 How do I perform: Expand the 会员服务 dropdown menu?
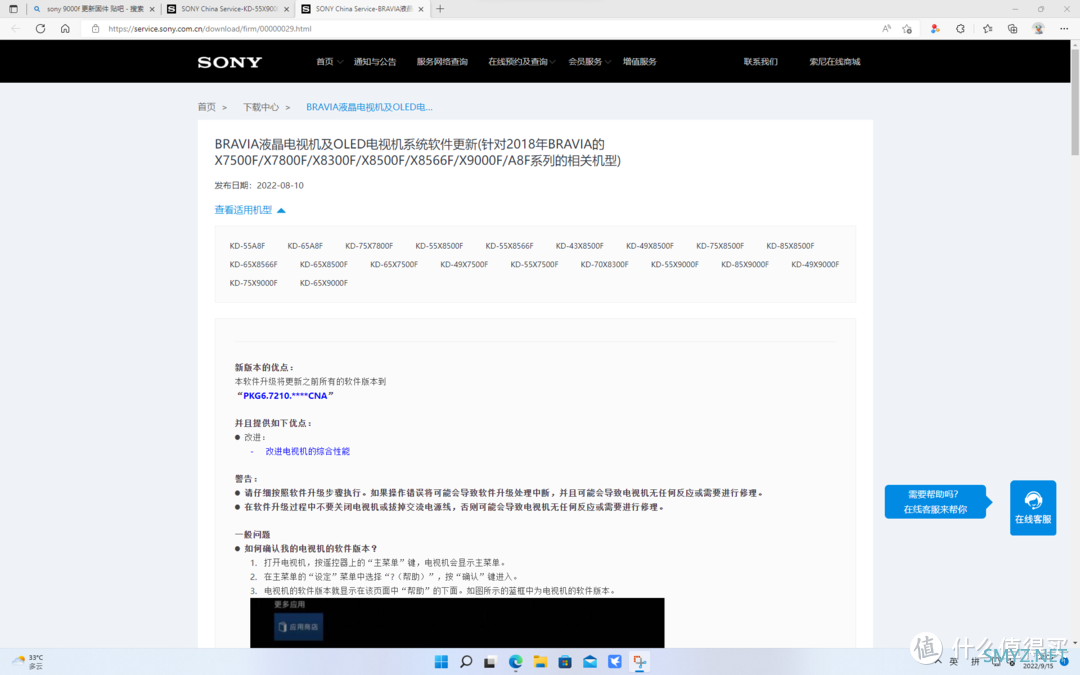589,62
